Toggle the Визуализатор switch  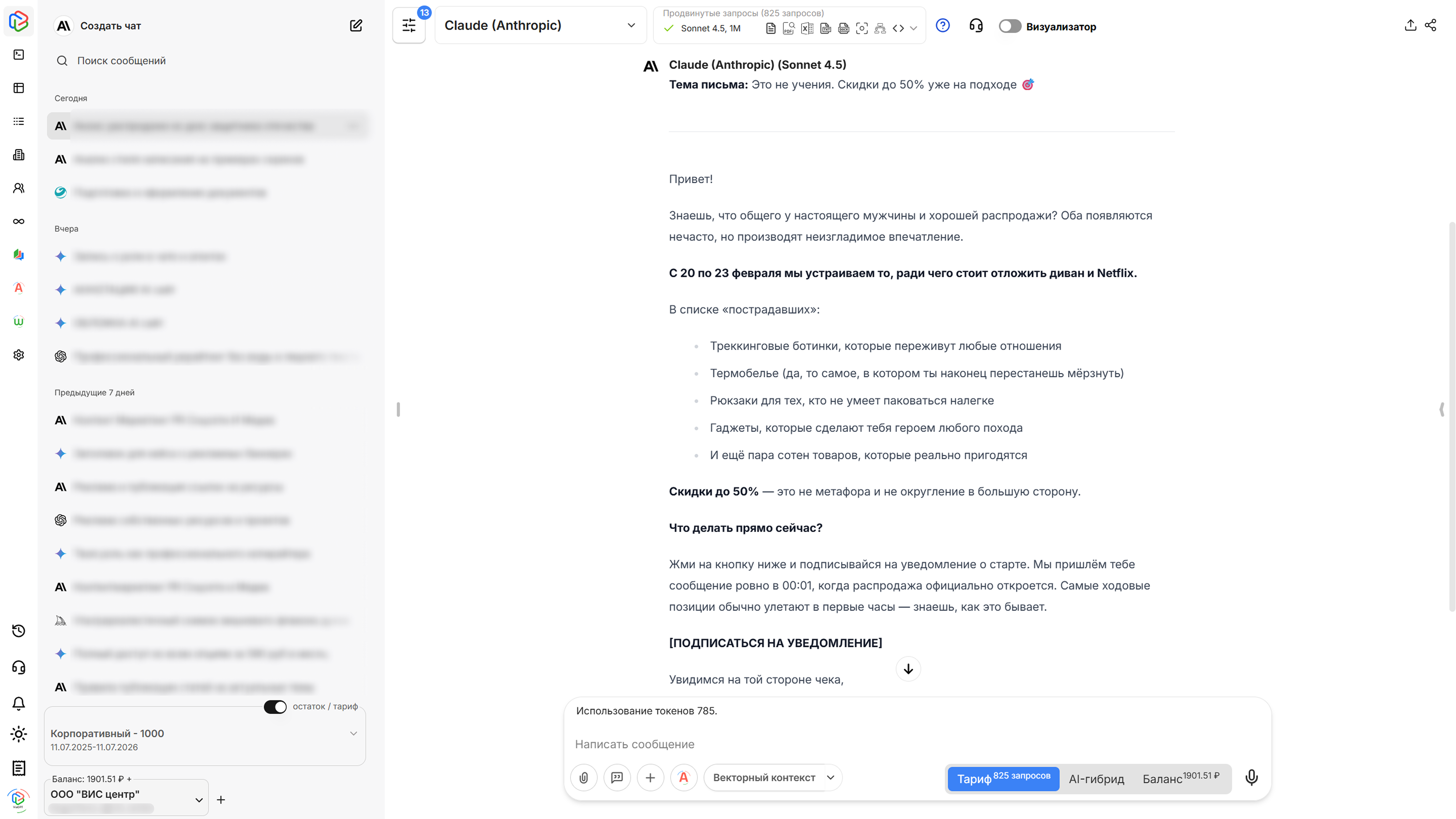pos(1010,27)
